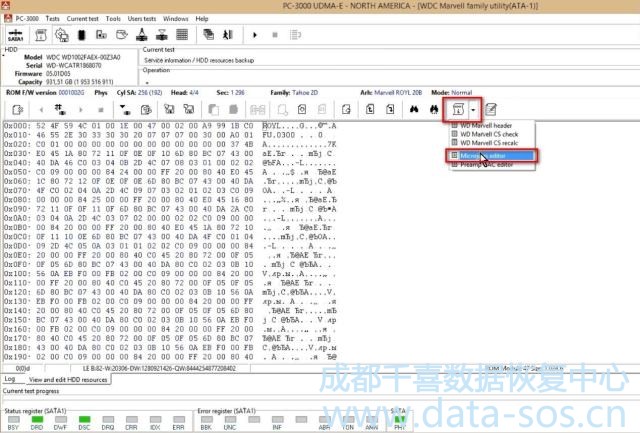Viewport: 640px width, 433px height.
Task: Open the Windows menu
Action: pyautogui.click(x=176, y=19)
